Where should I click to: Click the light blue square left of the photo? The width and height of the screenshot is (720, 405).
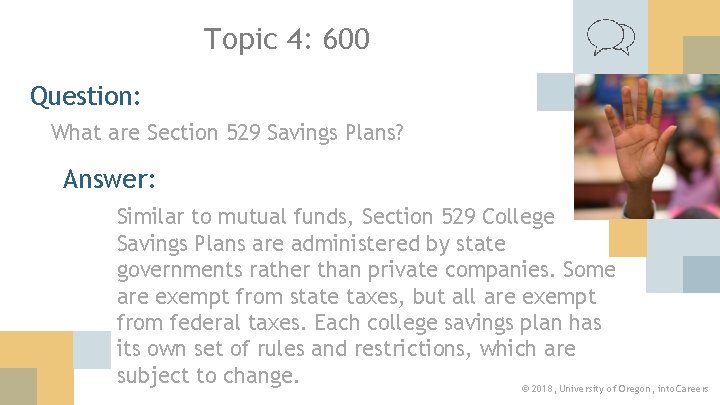pyautogui.click(x=555, y=92)
